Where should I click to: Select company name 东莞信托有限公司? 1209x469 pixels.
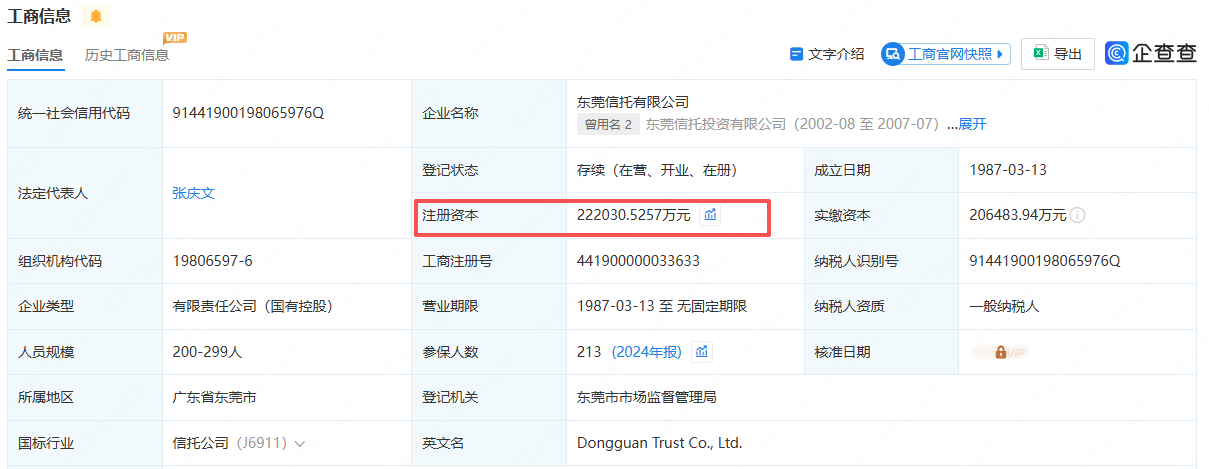[633, 102]
